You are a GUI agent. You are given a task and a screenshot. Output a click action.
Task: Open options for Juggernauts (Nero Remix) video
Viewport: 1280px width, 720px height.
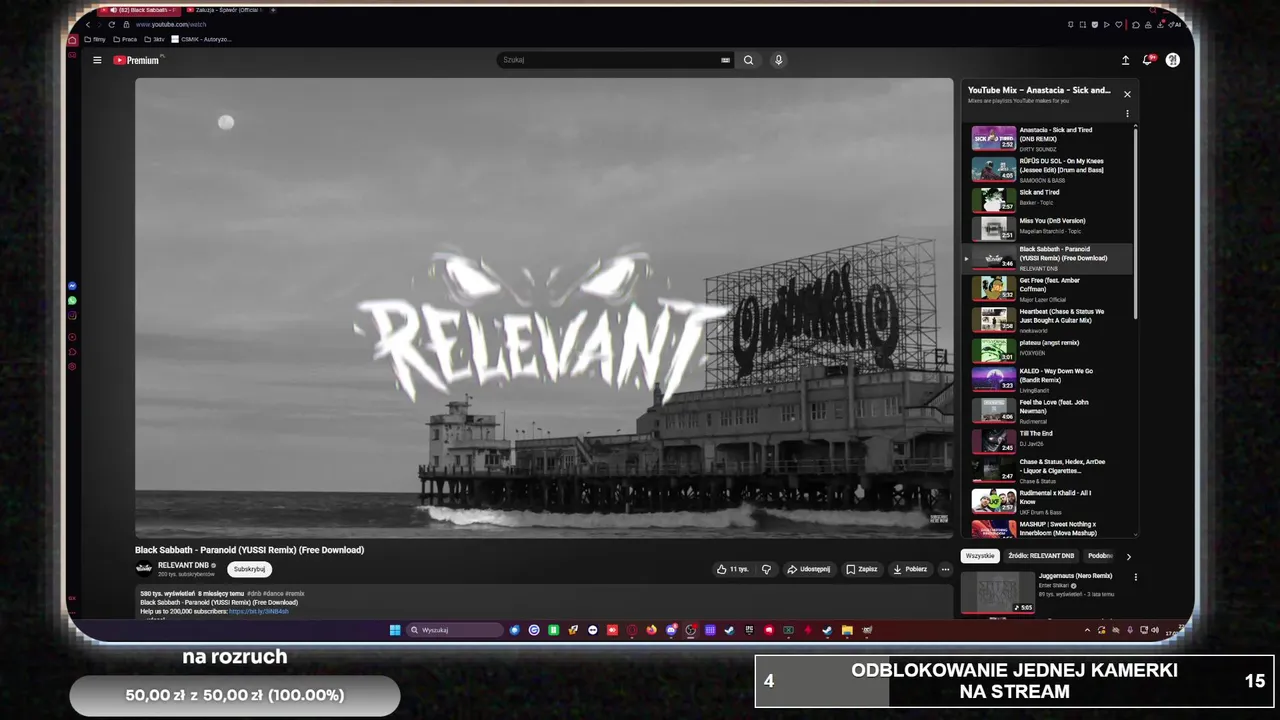tap(1135, 577)
